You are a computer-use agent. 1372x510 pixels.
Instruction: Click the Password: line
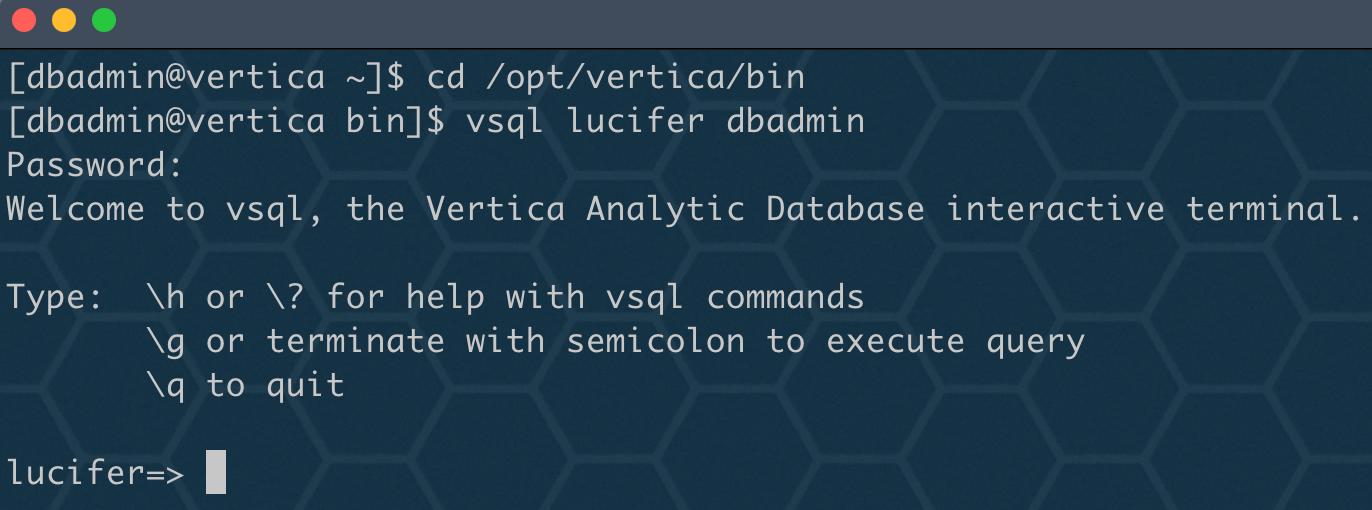(96, 165)
